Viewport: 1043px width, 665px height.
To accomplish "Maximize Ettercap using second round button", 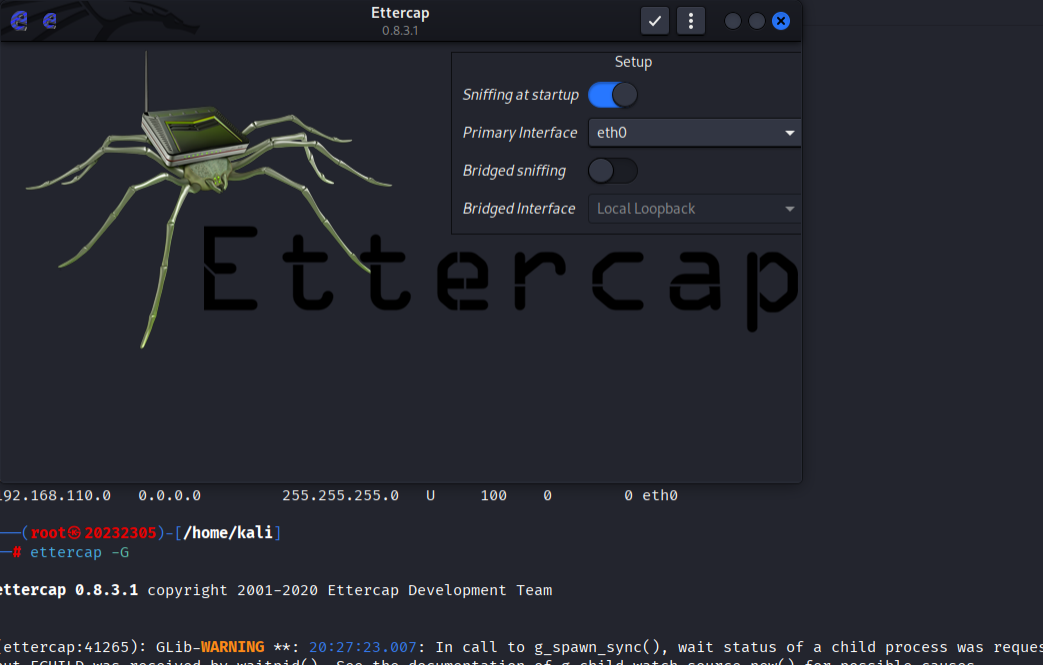I will pos(757,21).
